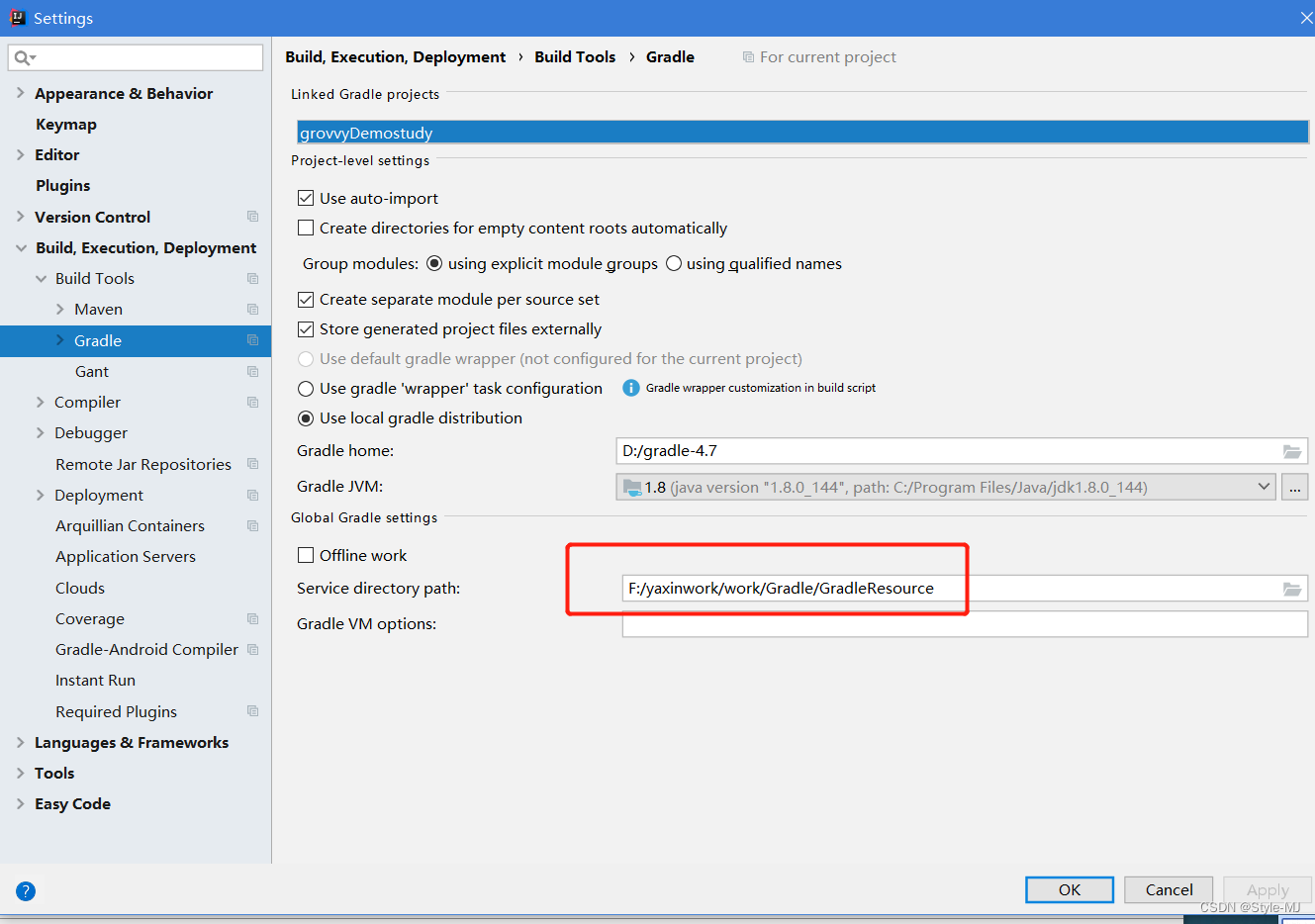Expand the Easy Code section arrow
Screen dimensions: 1315x924
coord(20,803)
